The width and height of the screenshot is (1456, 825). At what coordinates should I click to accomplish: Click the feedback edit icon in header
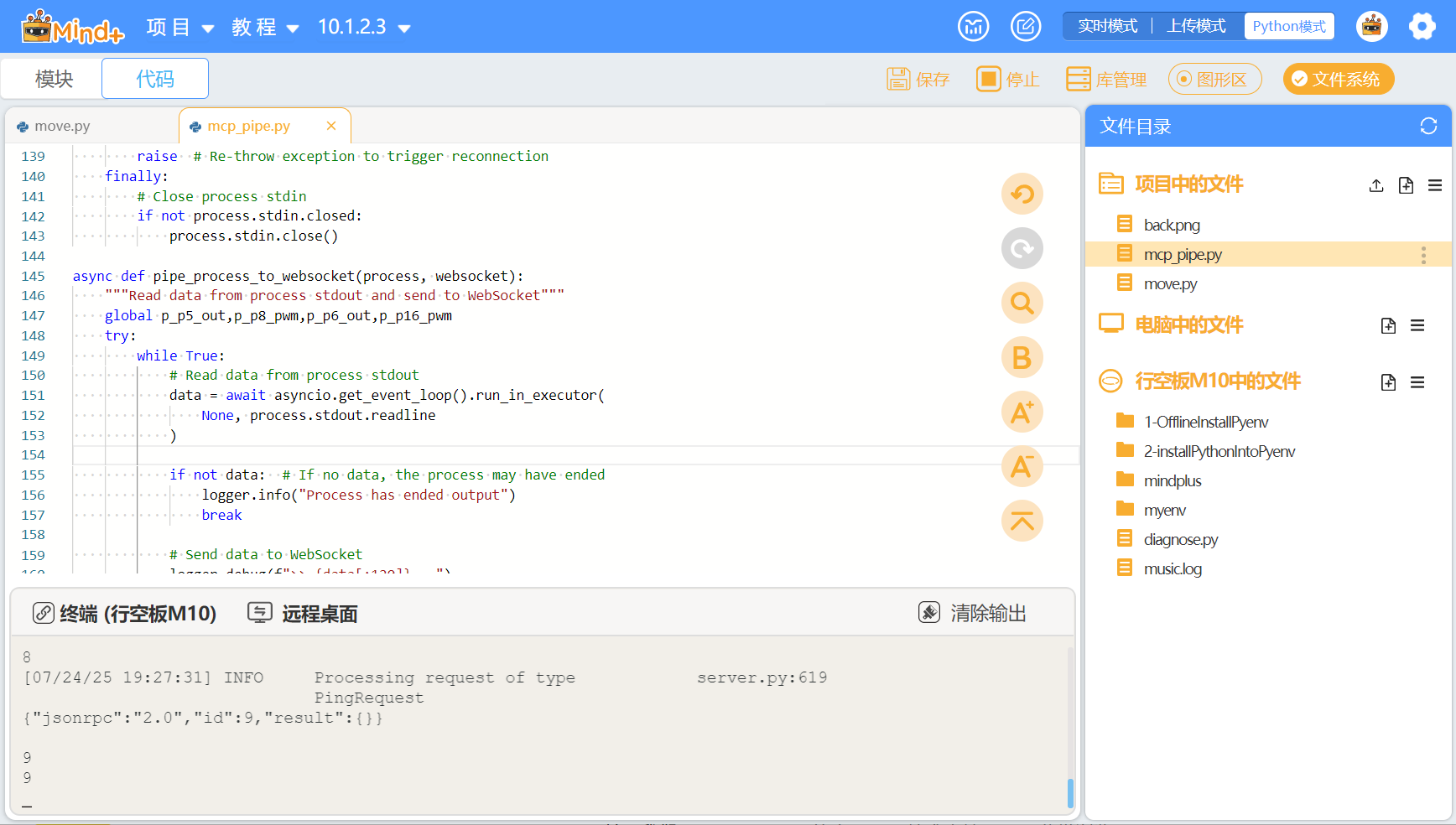click(x=1026, y=27)
